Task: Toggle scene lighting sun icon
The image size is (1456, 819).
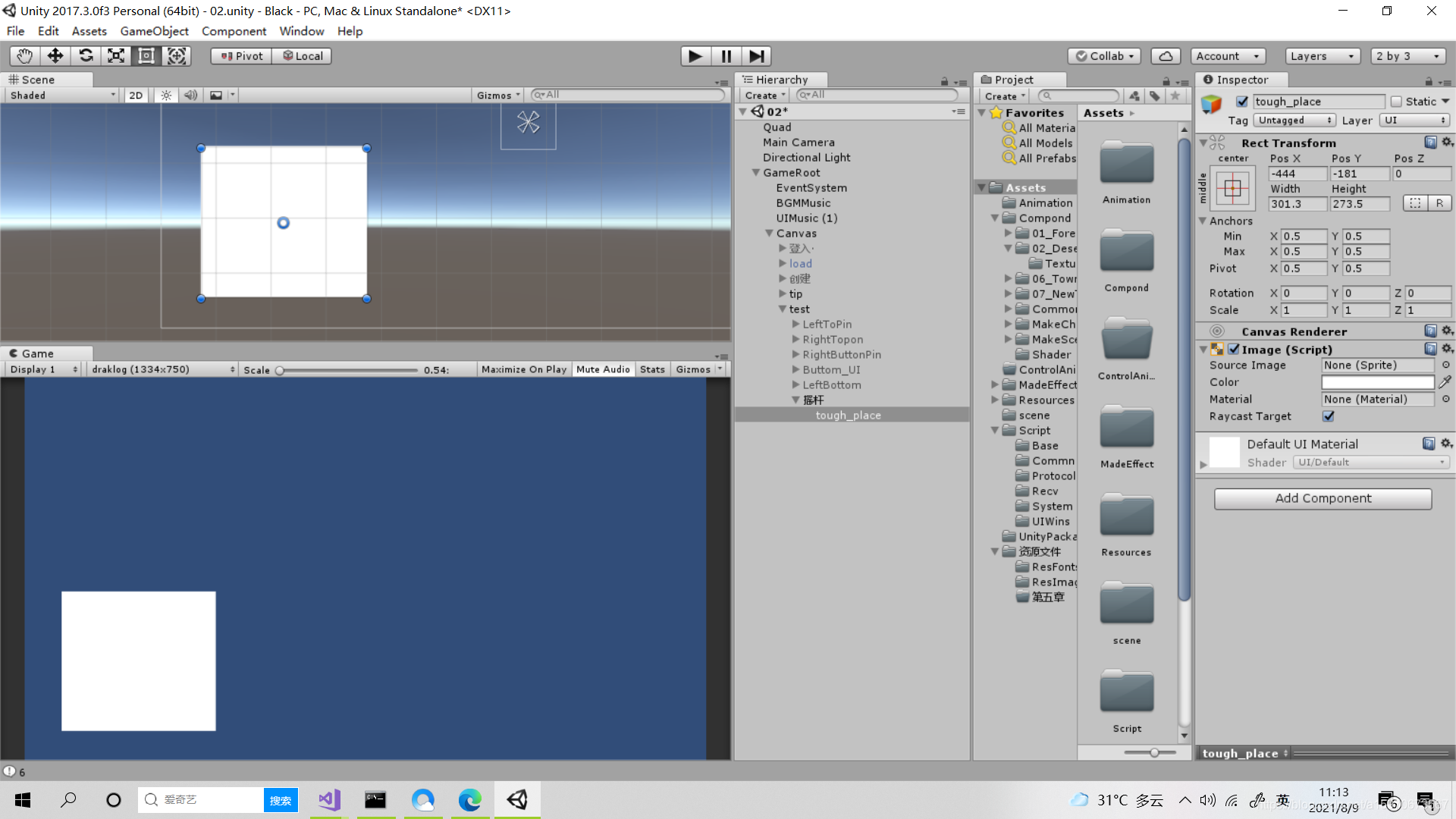Action: coord(166,96)
